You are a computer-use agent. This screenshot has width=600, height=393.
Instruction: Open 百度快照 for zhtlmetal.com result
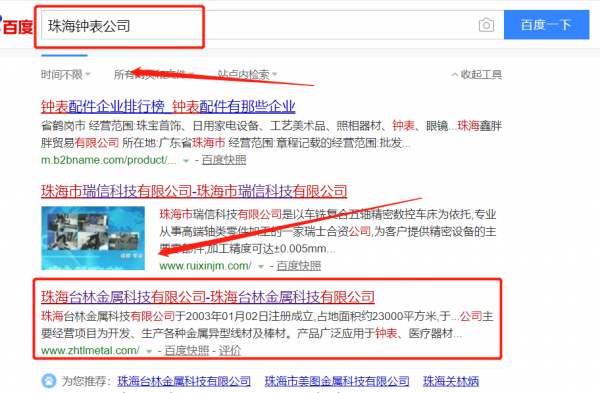(187, 350)
